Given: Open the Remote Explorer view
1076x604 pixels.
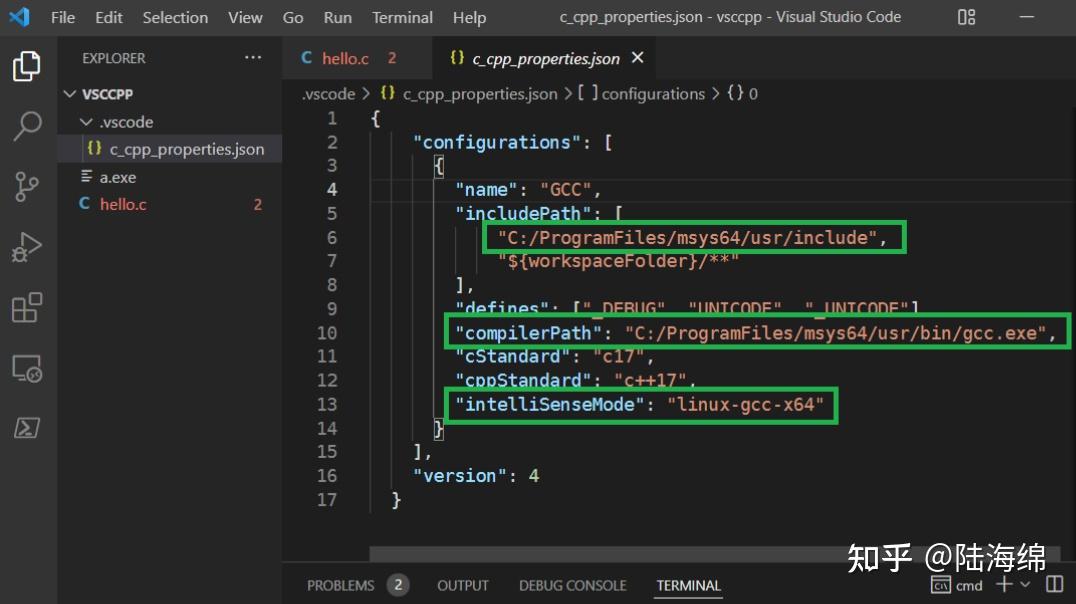Looking at the screenshot, I should (x=26, y=369).
